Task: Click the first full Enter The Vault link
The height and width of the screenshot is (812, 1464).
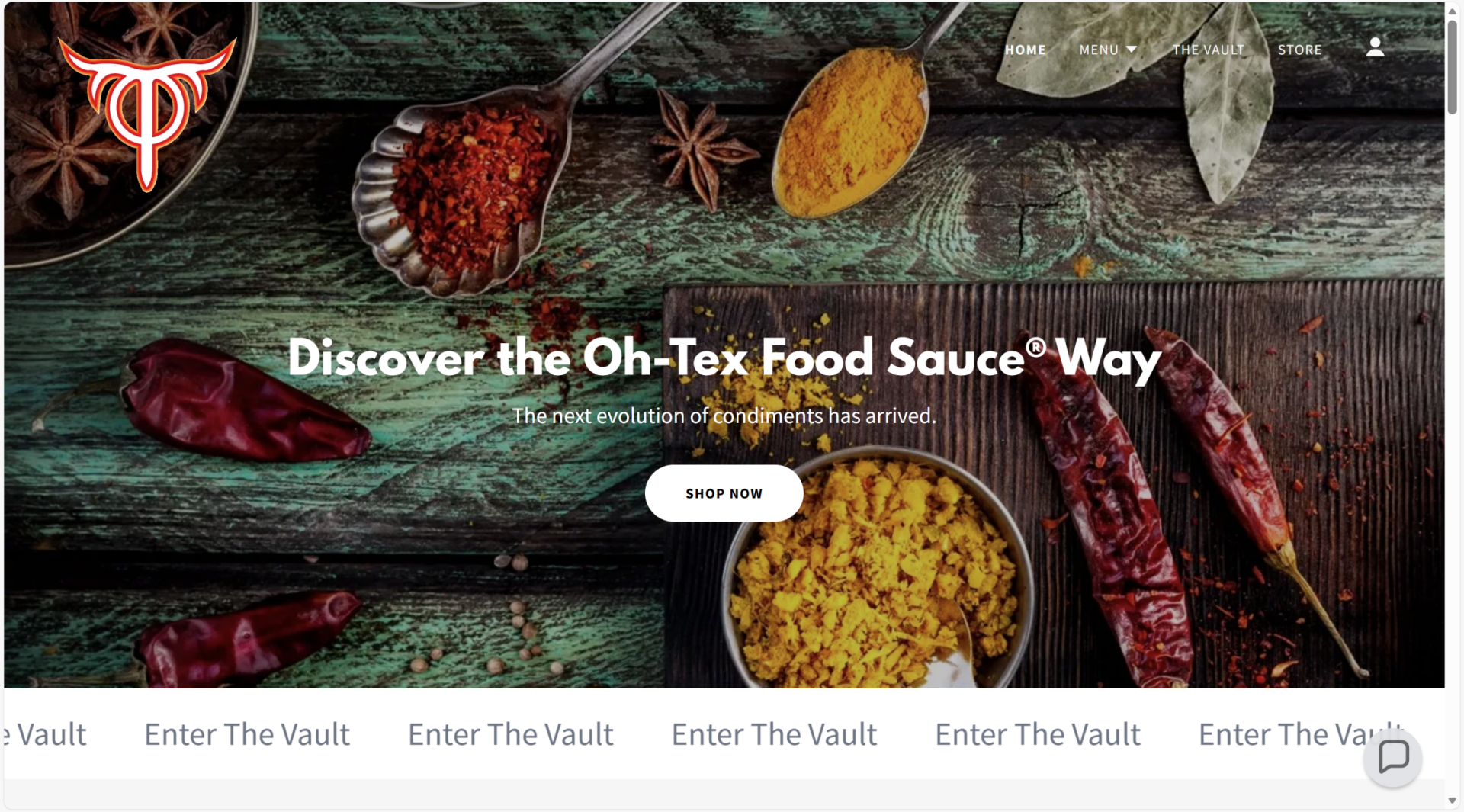Action: click(x=247, y=734)
